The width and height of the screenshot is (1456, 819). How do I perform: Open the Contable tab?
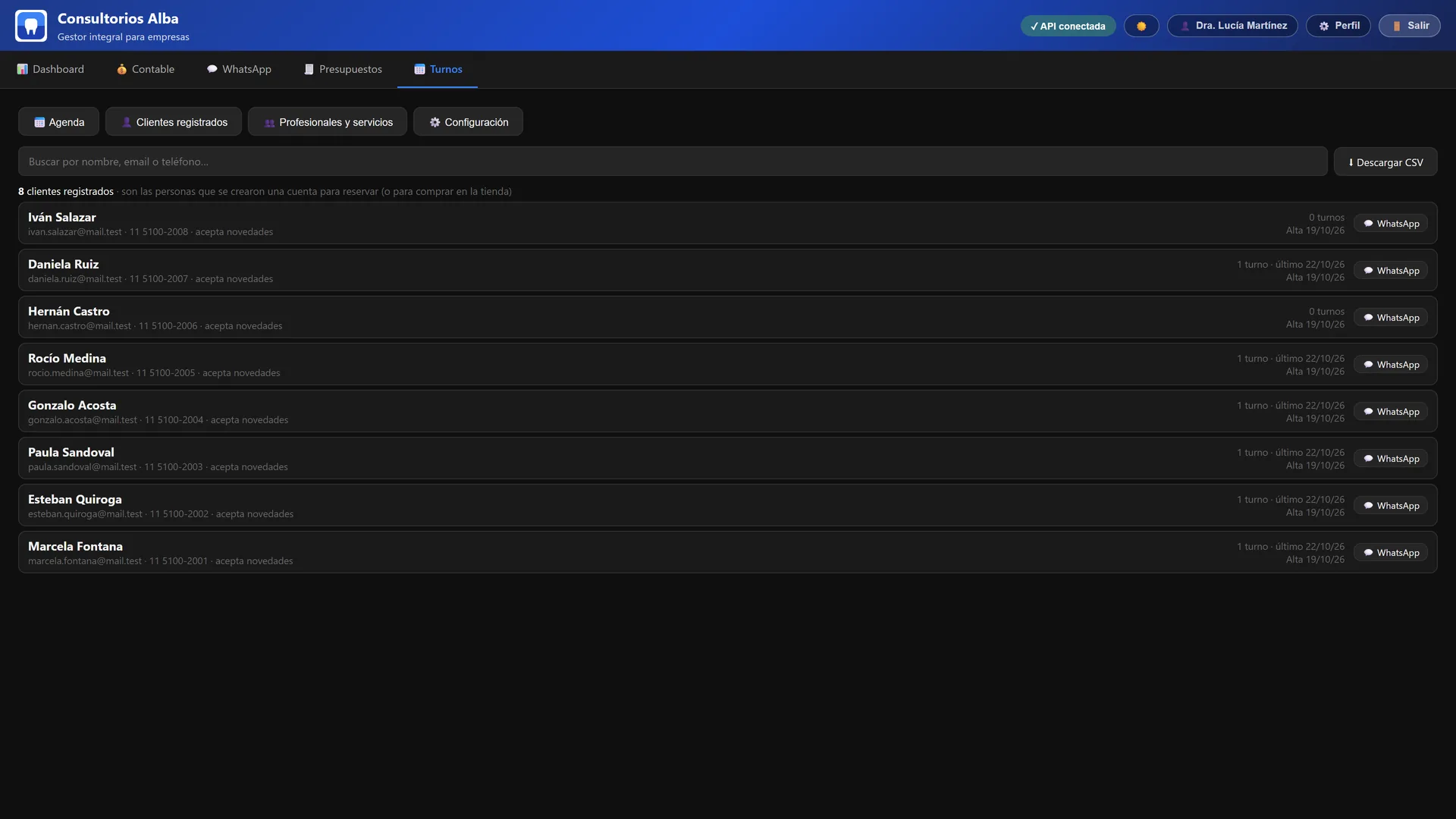point(146,69)
